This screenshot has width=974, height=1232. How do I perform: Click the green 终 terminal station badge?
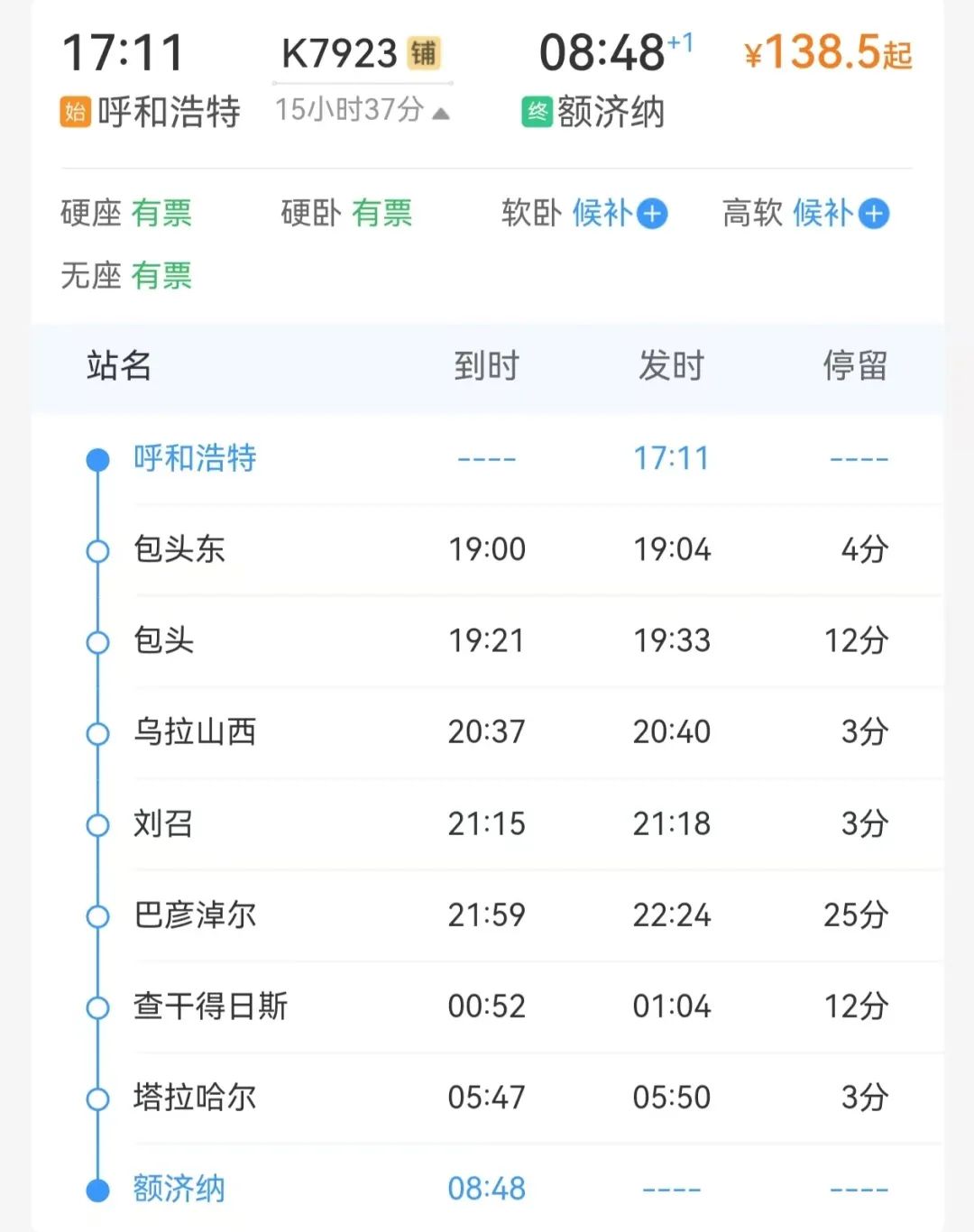click(x=538, y=113)
